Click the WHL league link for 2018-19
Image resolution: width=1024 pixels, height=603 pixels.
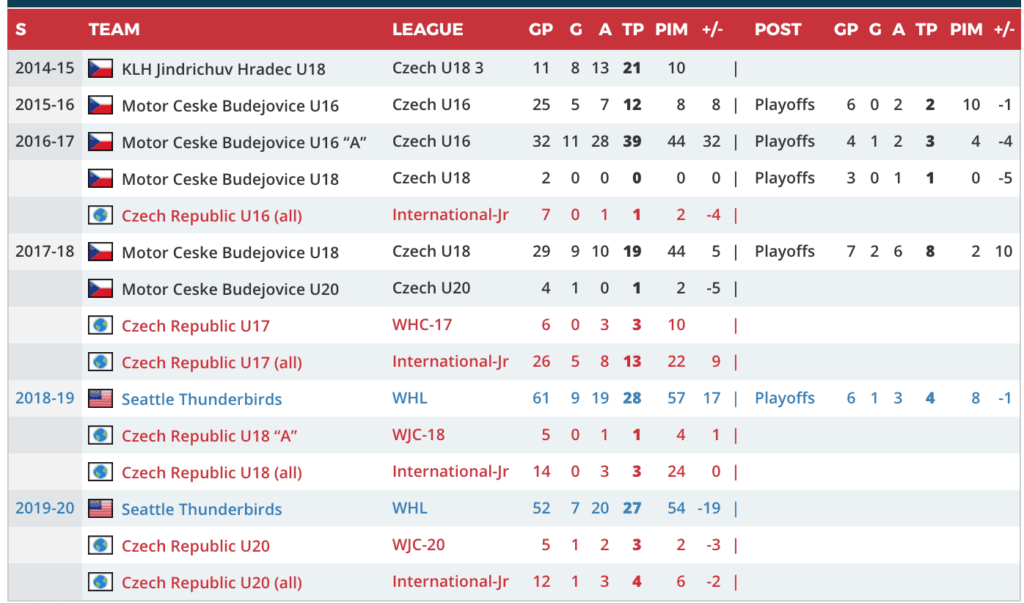(409, 398)
